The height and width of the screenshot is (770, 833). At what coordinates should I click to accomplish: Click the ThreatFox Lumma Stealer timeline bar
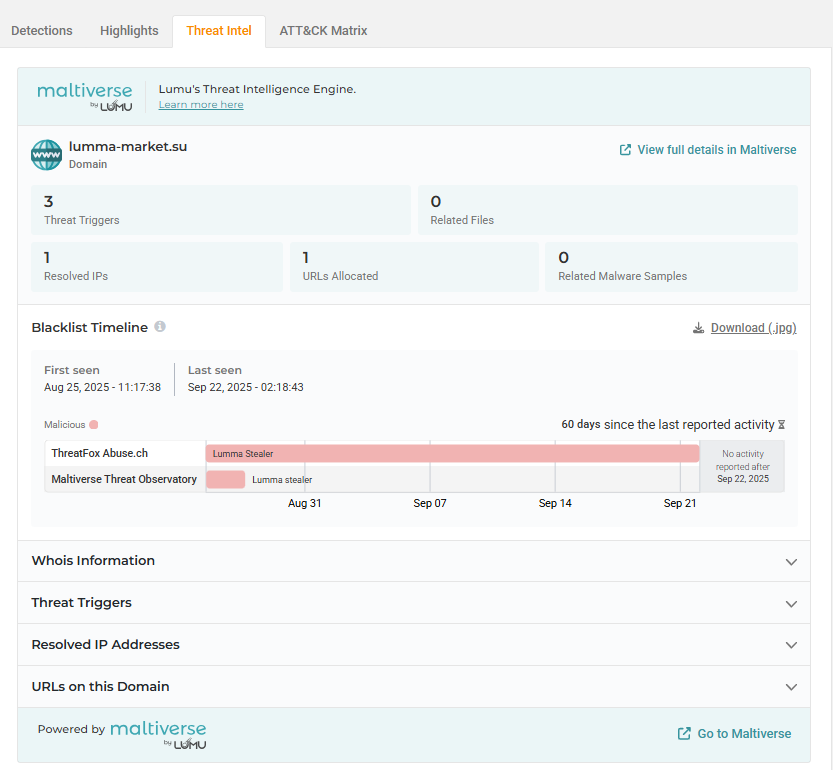tap(452, 454)
